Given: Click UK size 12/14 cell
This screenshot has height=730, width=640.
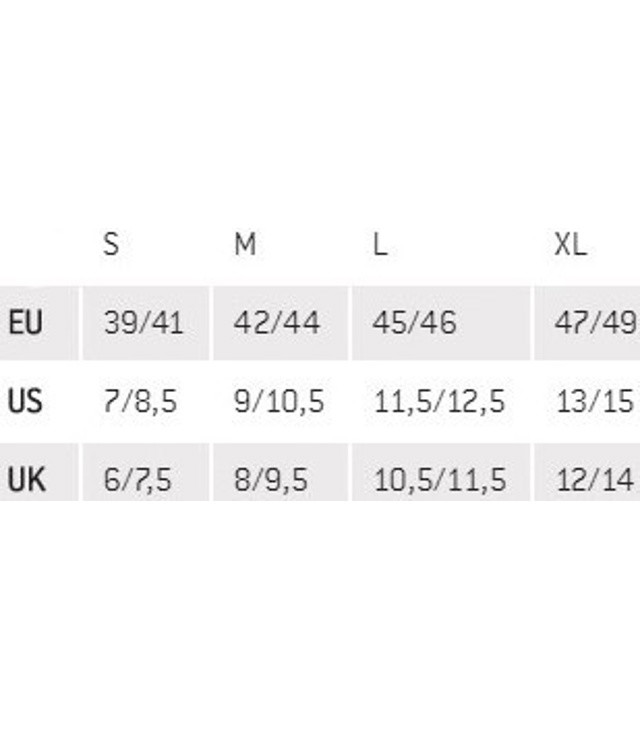Looking at the screenshot, I should pos(587,473).
